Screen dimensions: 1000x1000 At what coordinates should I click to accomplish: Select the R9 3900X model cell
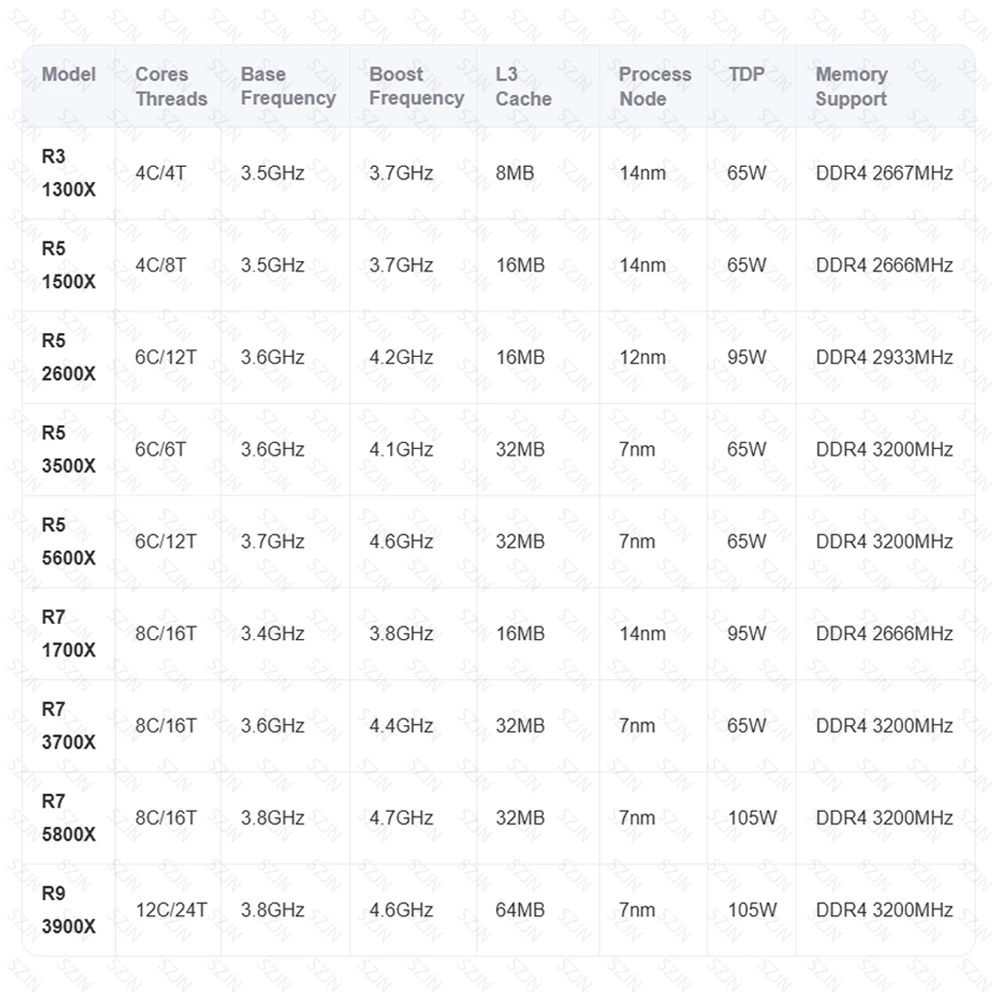(x=69, y=910)
